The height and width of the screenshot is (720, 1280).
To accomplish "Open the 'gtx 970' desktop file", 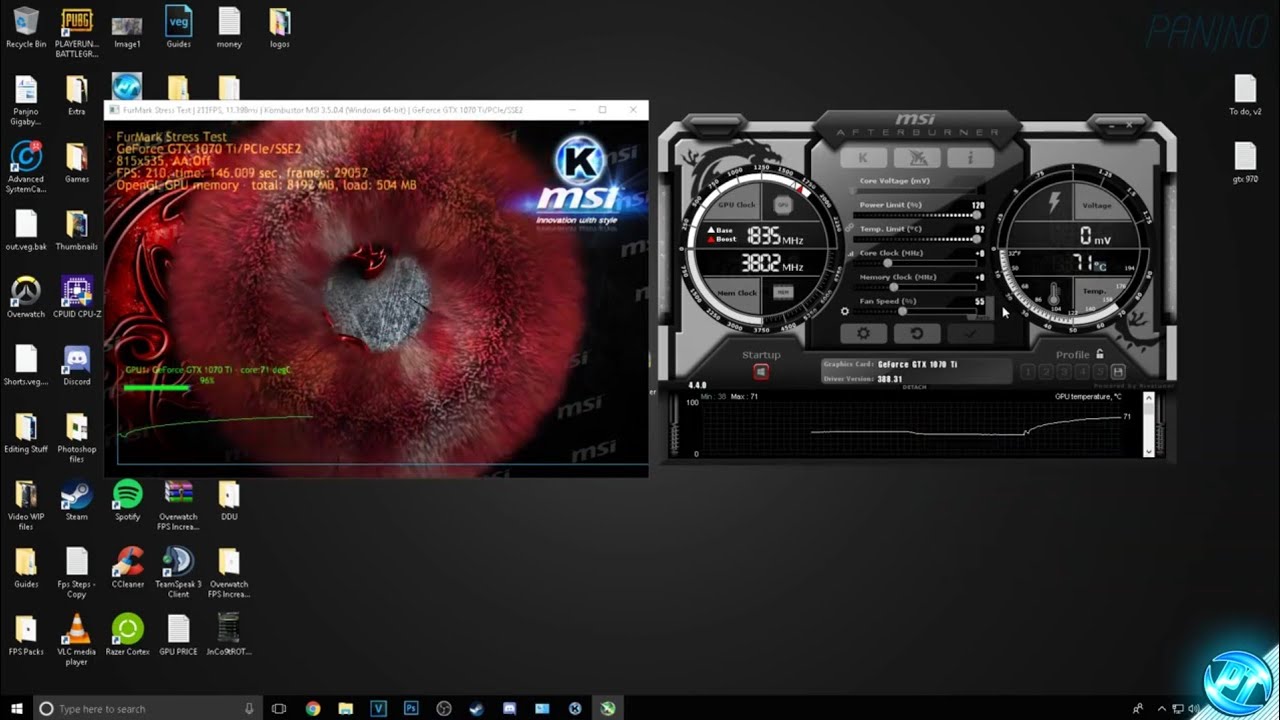I will pyautogui.click(x=1245, y=162).
